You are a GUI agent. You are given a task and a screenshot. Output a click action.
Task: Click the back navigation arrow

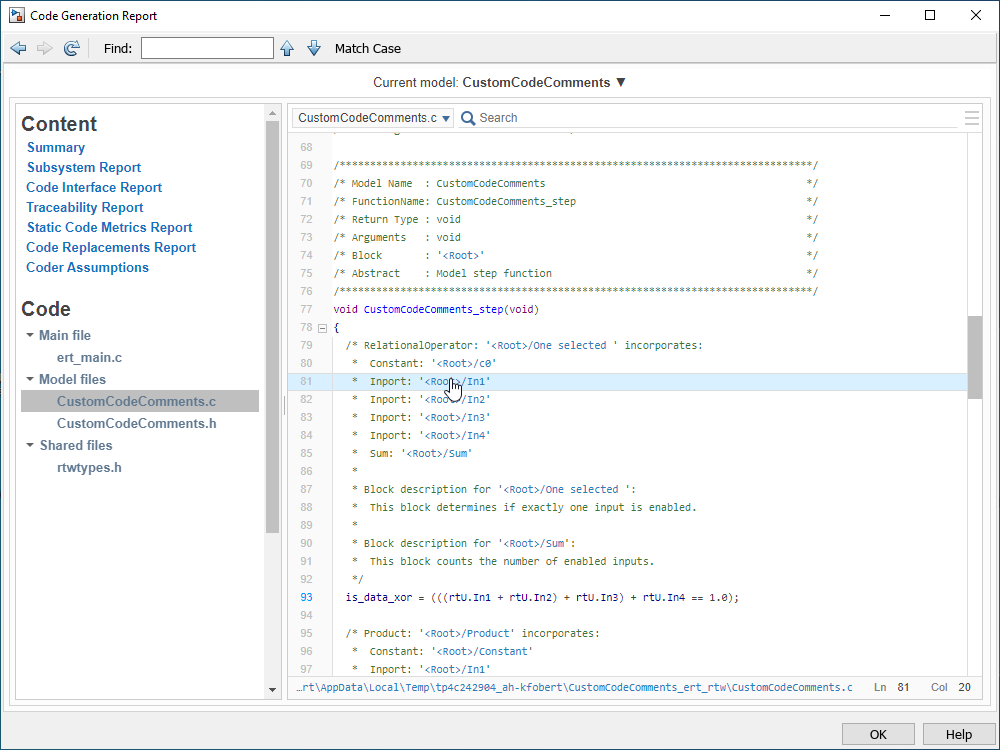[x=18, y=48]
